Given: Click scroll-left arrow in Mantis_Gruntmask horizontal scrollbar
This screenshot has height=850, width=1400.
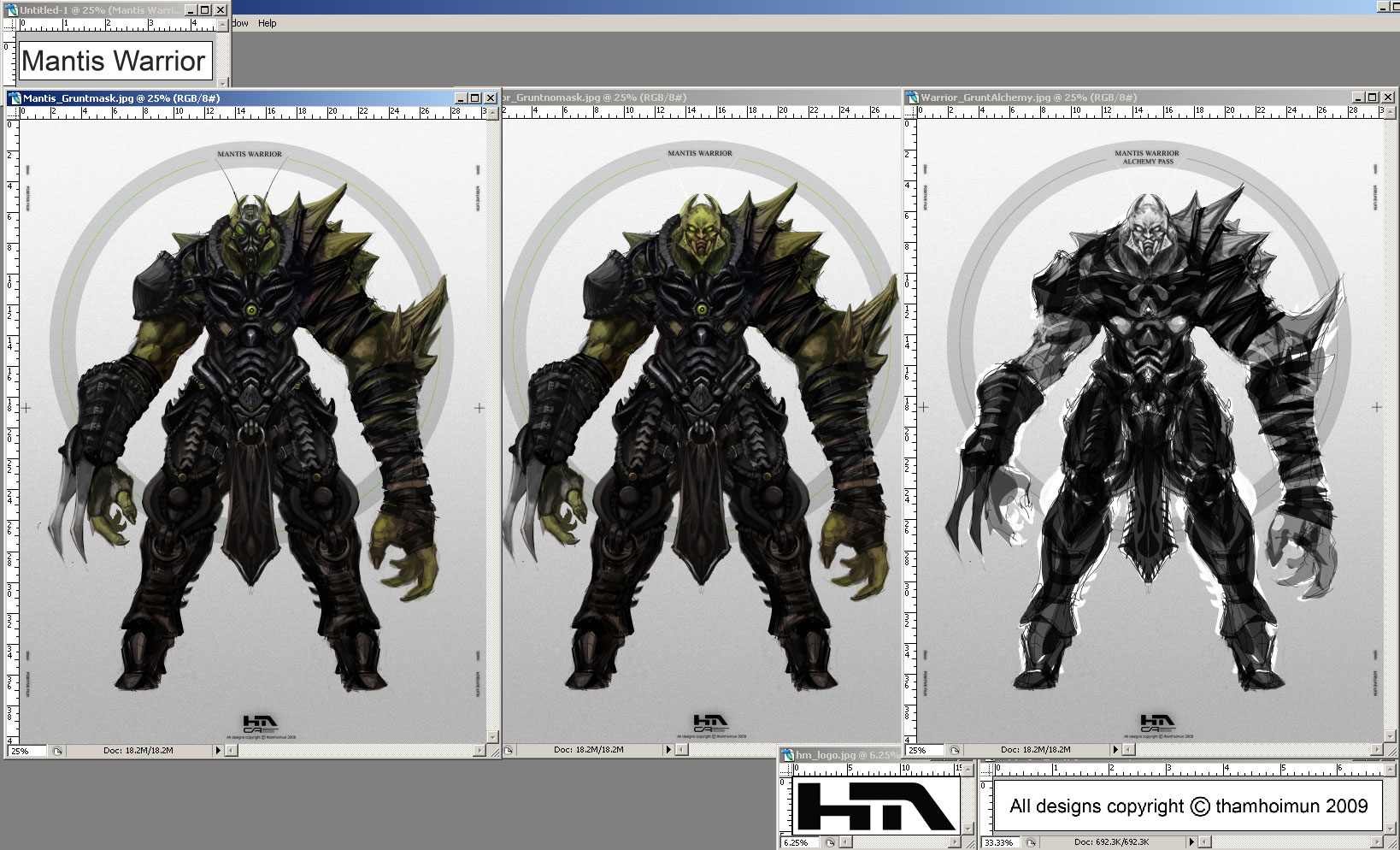Looking at the screenshot, I should [231, 751].
